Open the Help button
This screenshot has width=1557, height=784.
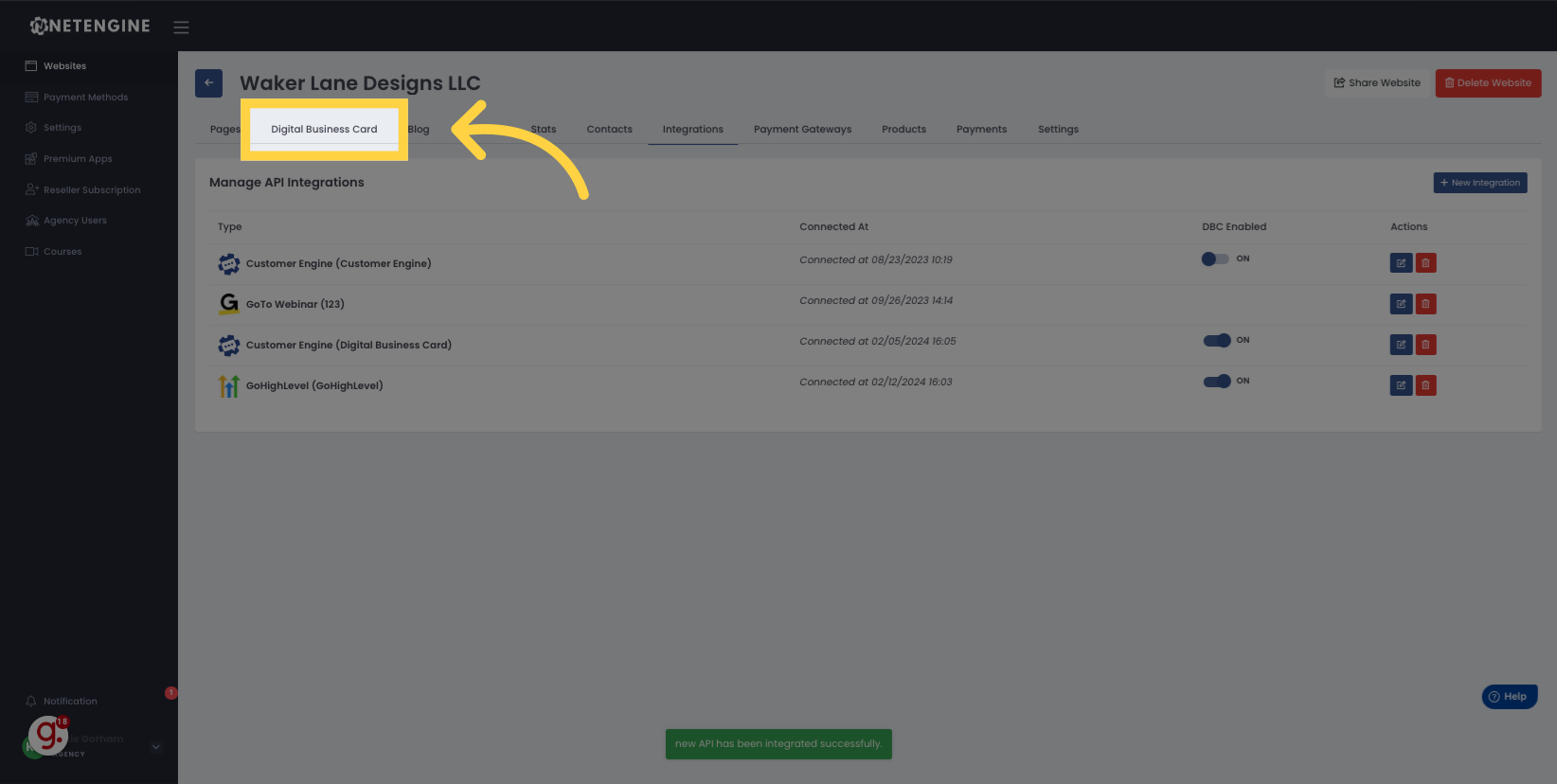[x=1510, y=696]
